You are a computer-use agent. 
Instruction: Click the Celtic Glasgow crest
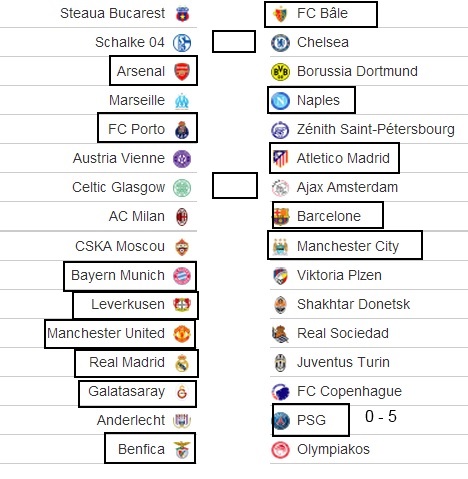[182, 188]
